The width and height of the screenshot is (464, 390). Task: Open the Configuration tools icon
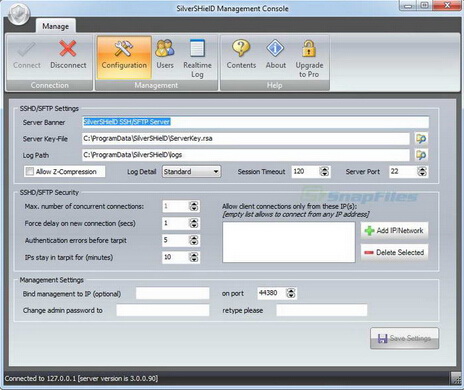tap(123, 49)
